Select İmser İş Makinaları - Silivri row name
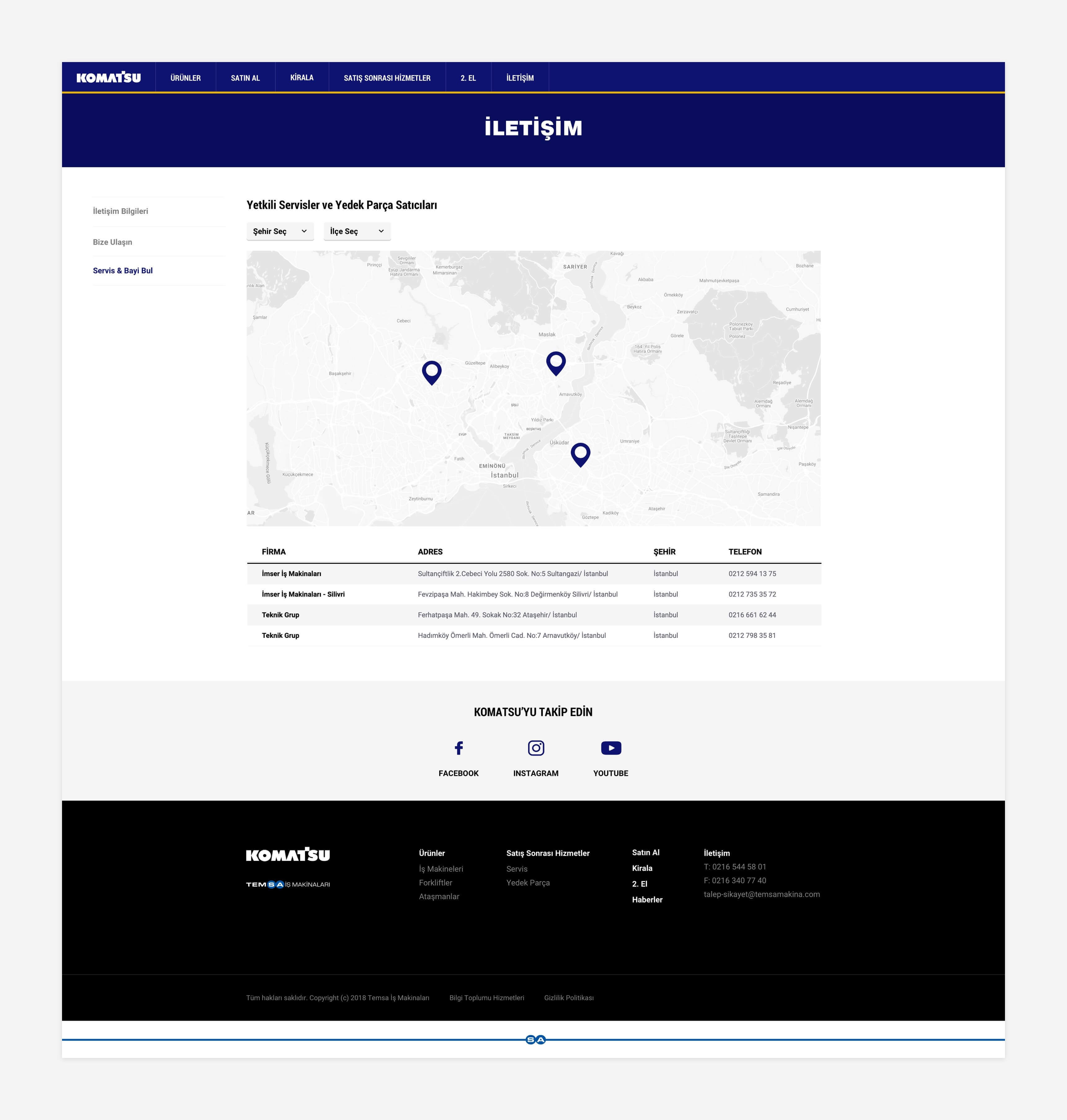The width and height of the screenshot is (1067, 1120). click(x=303, y=594)
